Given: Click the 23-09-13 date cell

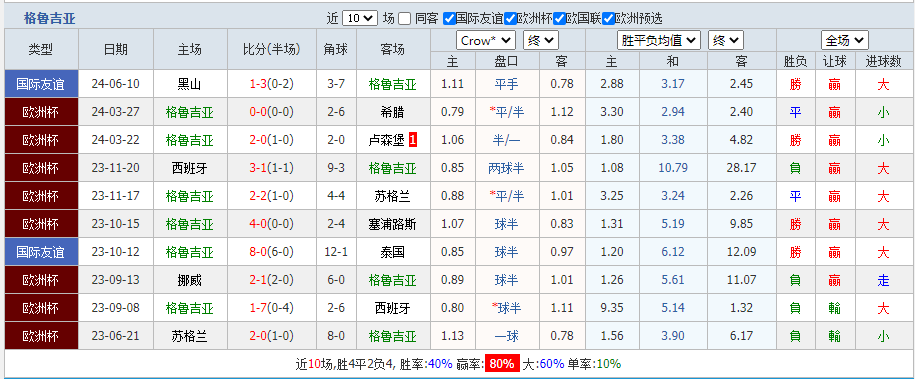Looking at the screenshot, I should point(116,280).
